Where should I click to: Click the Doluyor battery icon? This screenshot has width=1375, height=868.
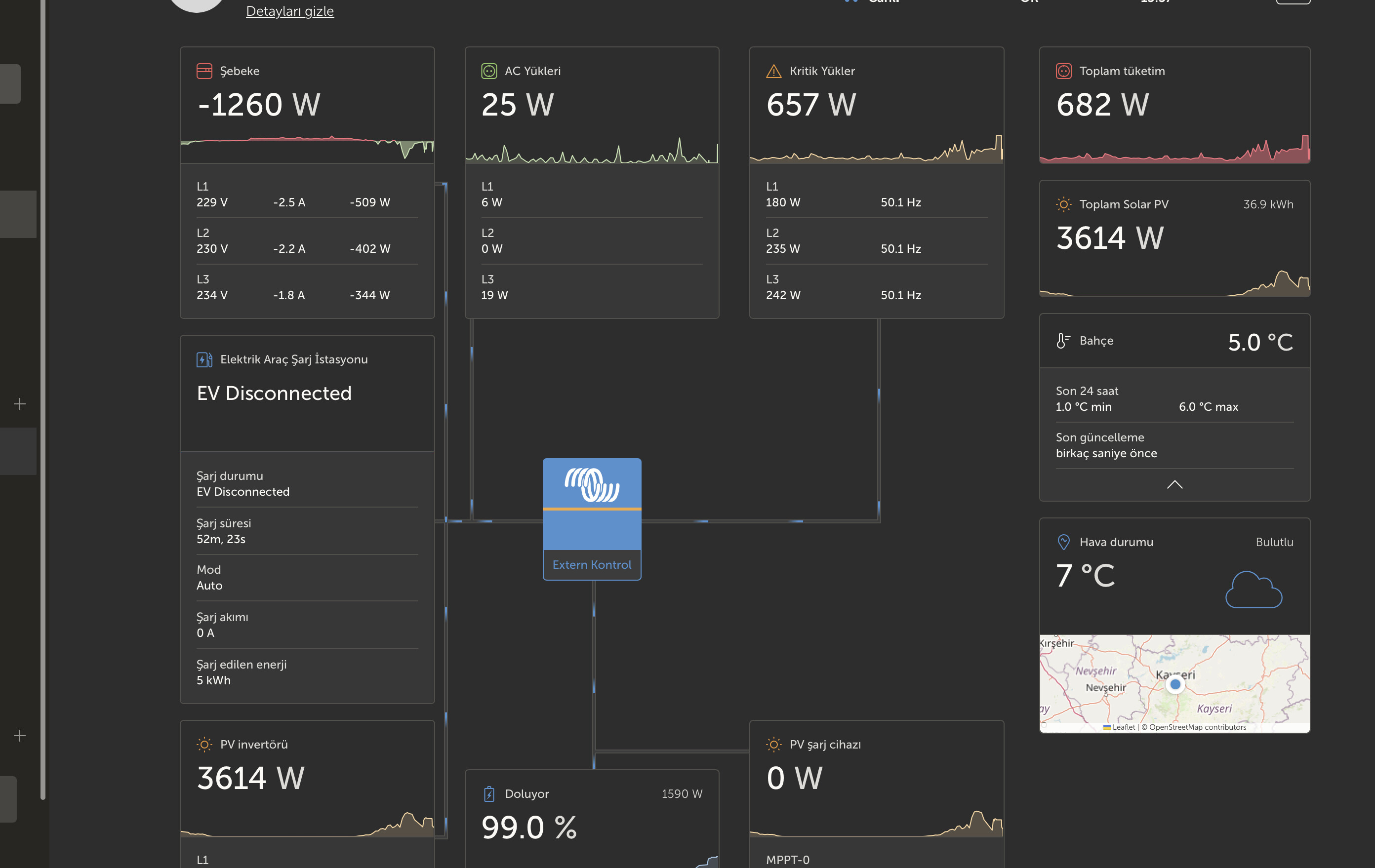tap(489, 794)
